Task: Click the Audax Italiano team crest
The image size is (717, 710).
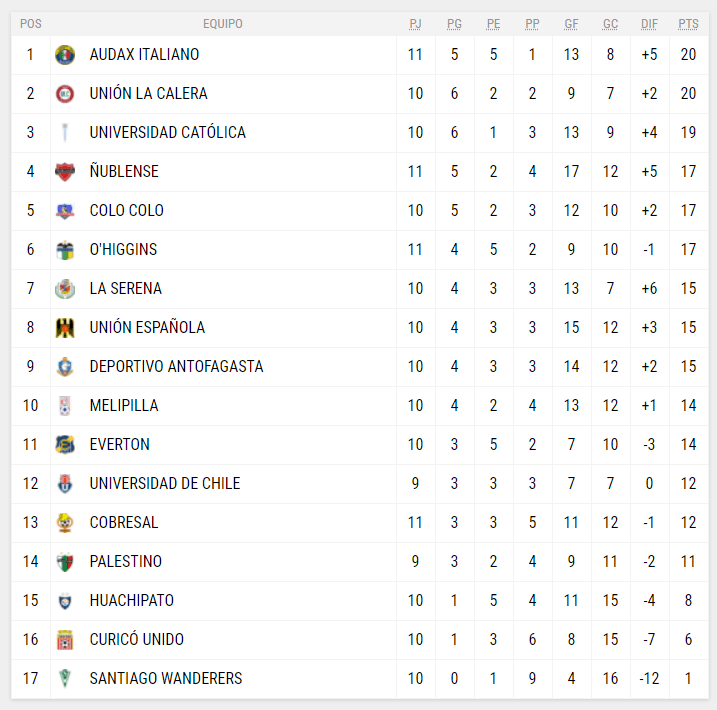Action: coord(65,55)
